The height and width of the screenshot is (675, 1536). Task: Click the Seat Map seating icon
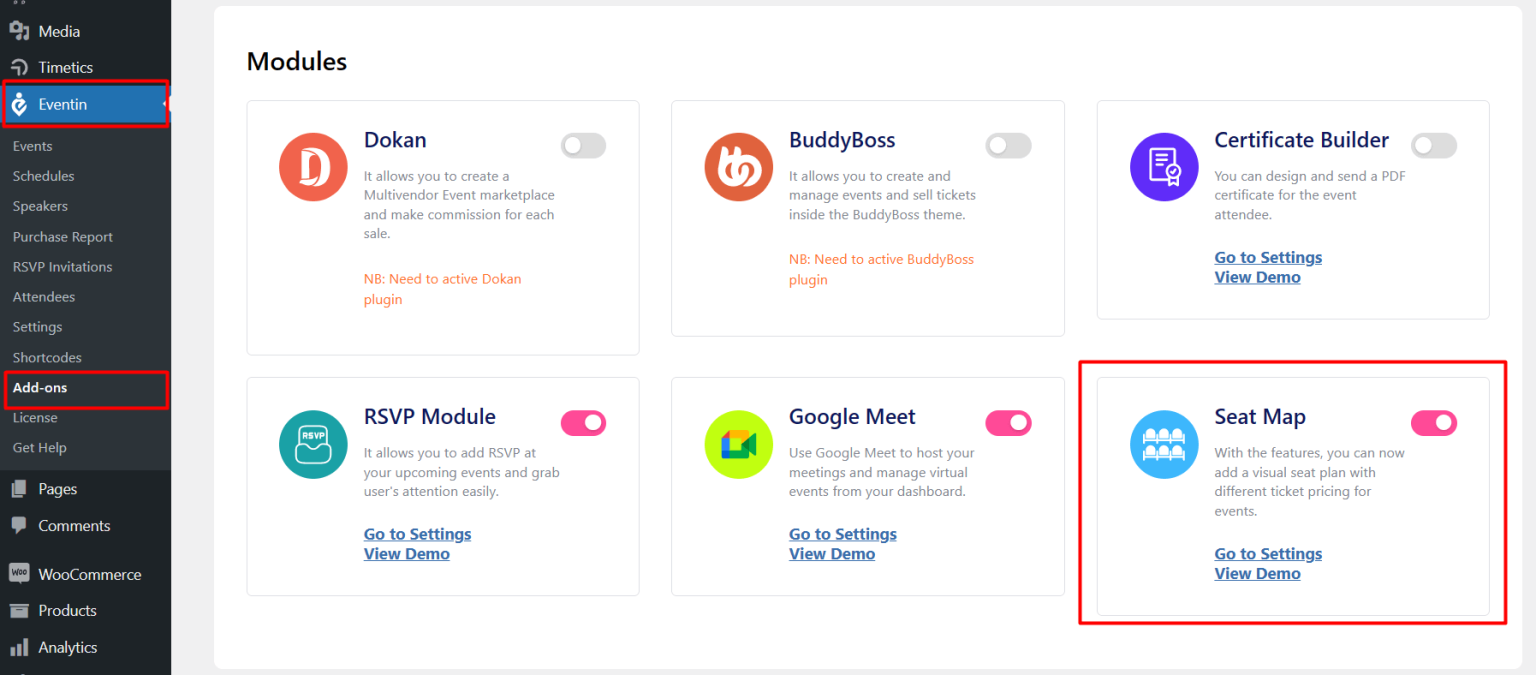pos(1164,444)
